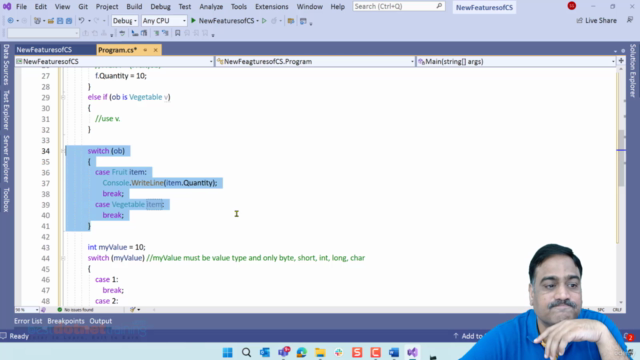Expand the Server Explorer side tab

click(6, 158)
